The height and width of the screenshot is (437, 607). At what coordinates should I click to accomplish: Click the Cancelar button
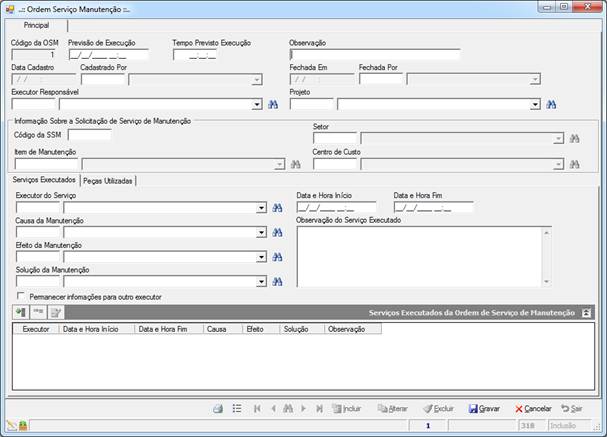tap(533, 409)
